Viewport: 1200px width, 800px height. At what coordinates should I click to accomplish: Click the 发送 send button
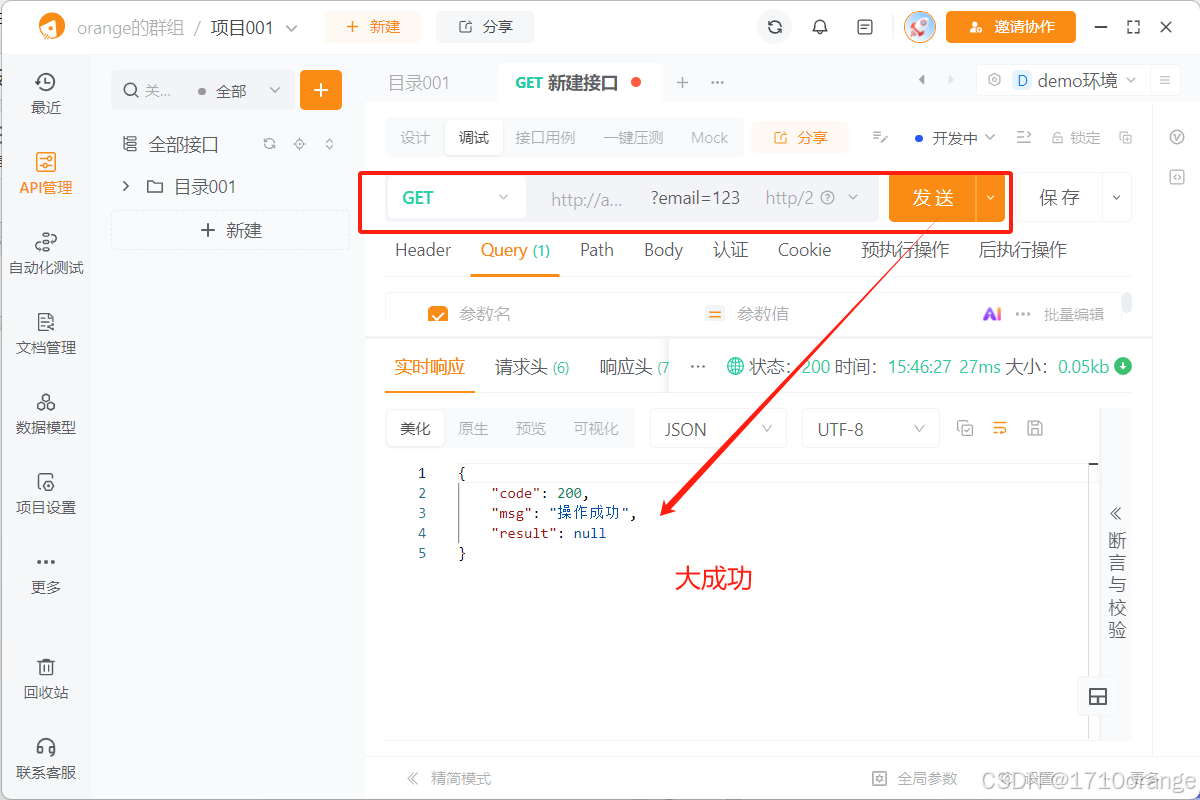(933, 197)
